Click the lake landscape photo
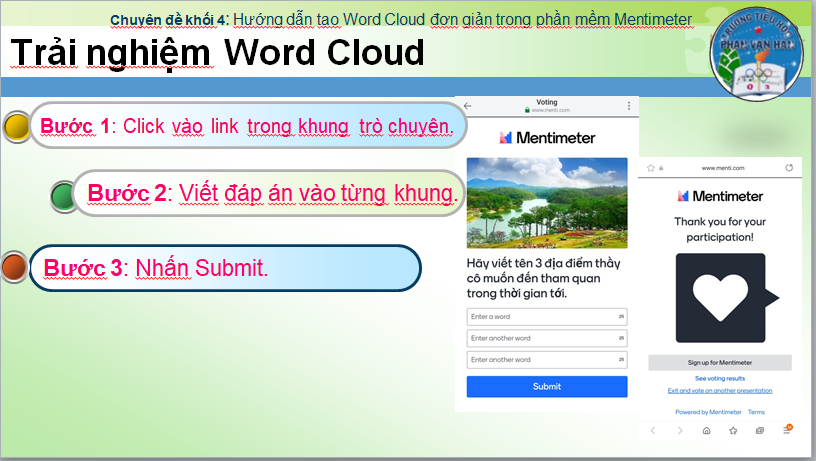The width and height of the screenshot is (816, 461). tap(547, 203)
